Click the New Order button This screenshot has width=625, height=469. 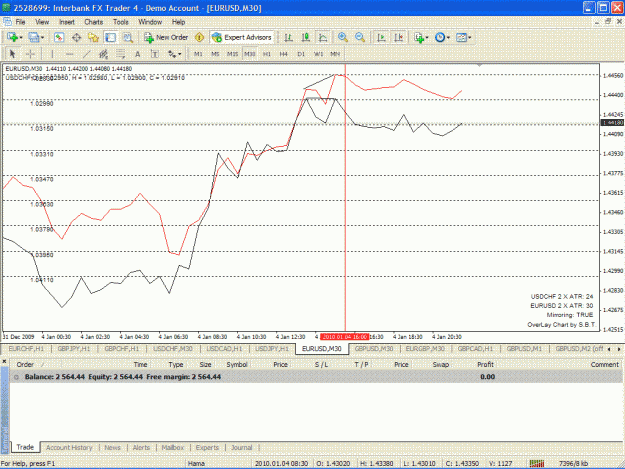[166, 37]
